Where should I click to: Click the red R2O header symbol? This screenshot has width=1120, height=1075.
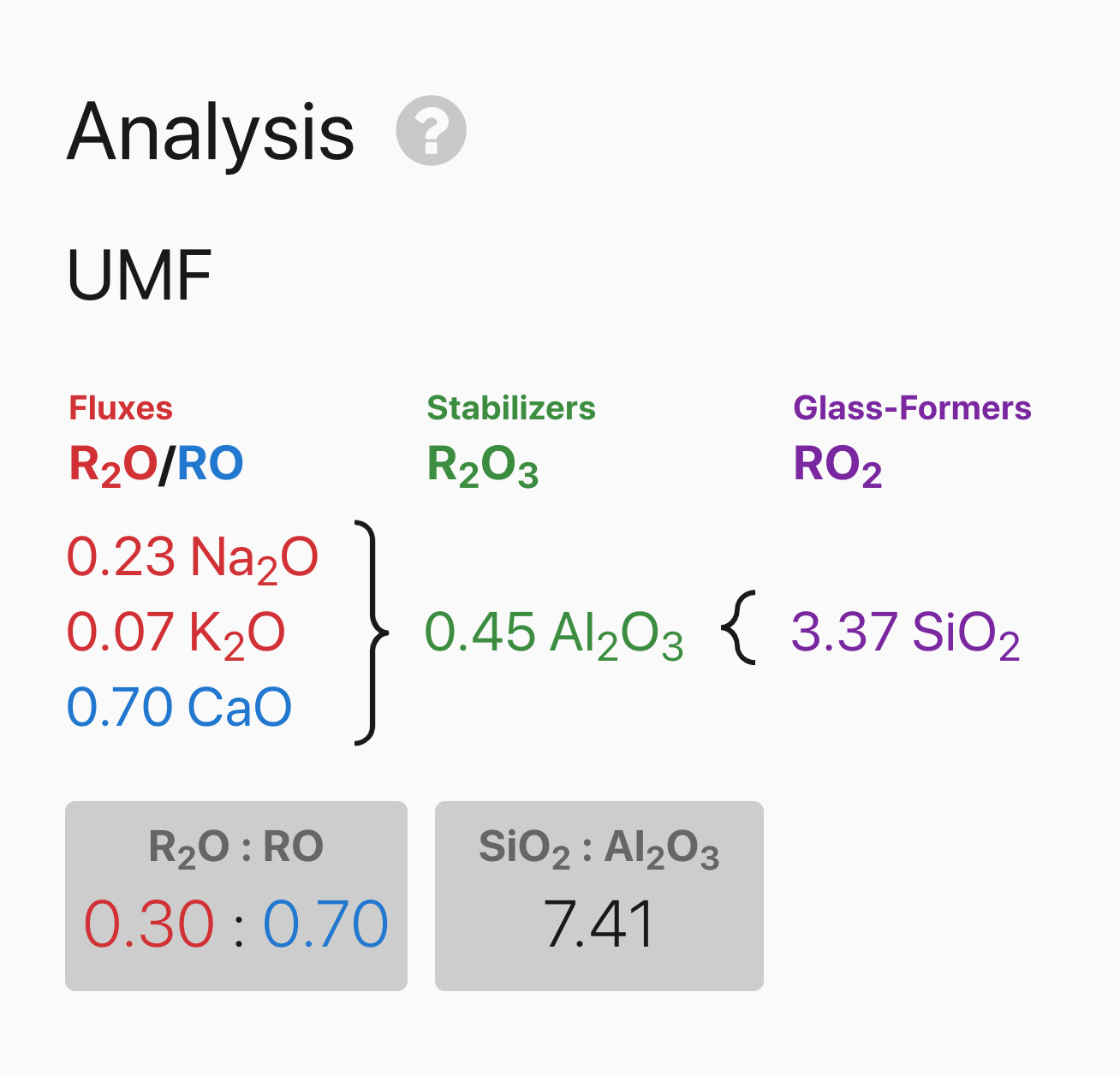(113, 466)
